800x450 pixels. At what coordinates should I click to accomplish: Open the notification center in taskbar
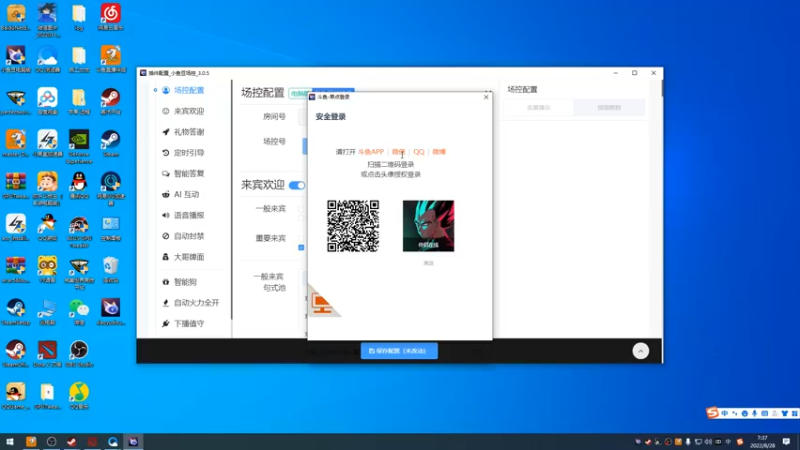786,442
